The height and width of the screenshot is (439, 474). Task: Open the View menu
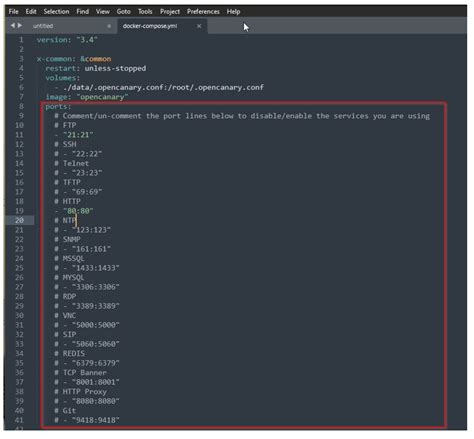103,12
